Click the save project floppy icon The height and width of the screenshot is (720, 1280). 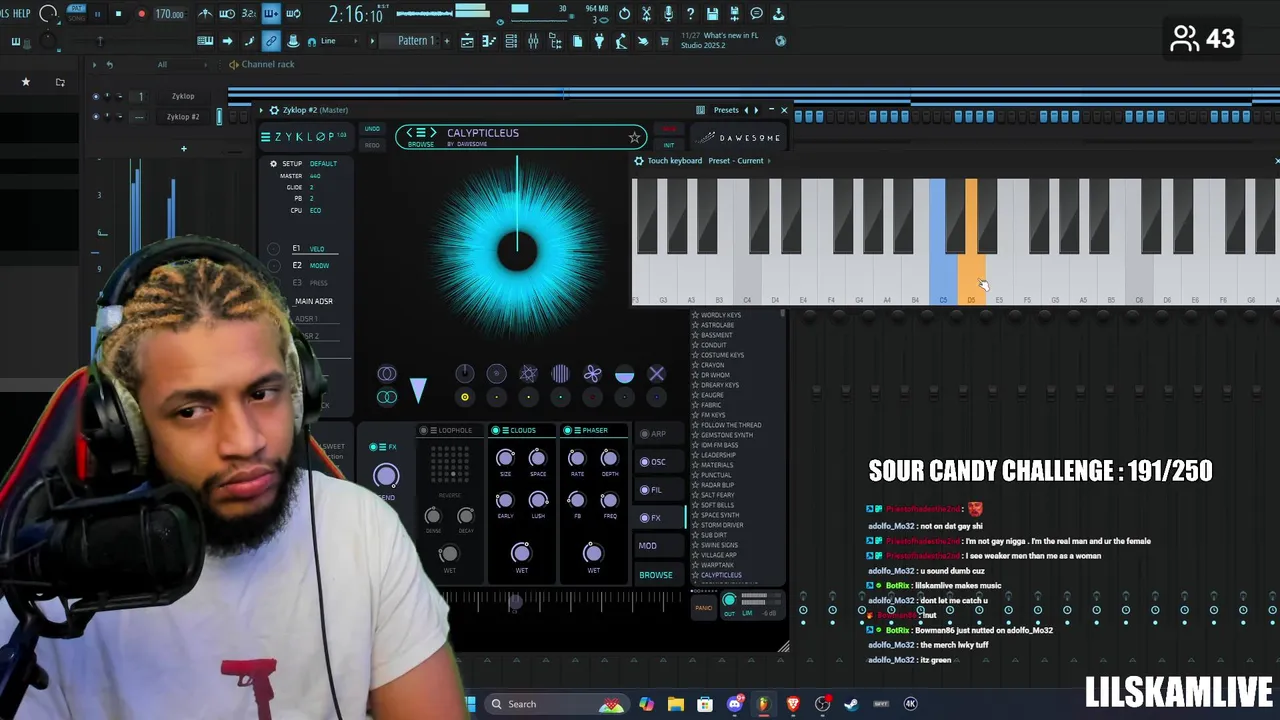pyautogui.click(x=712, y=14)
